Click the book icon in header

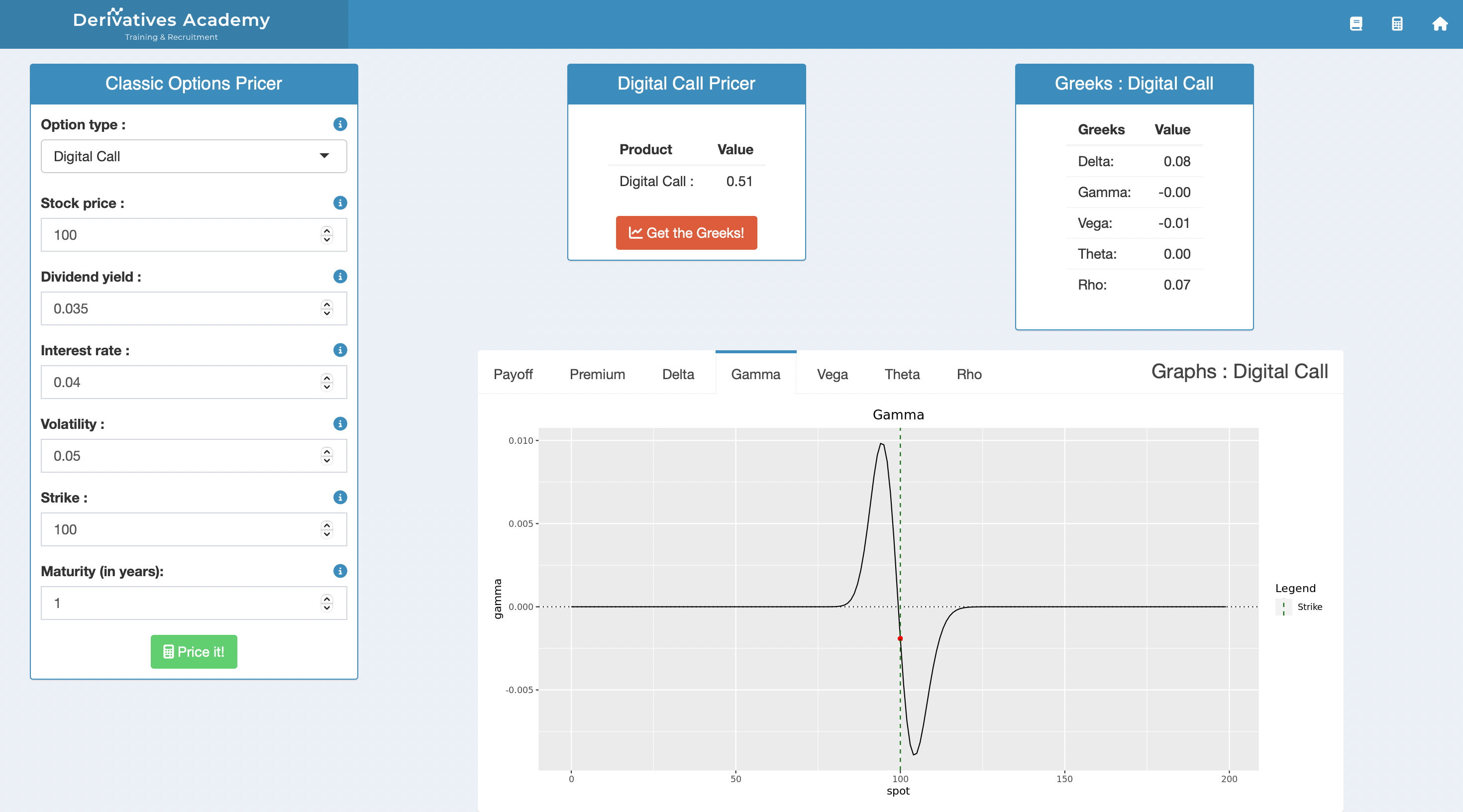[1356, 24]
